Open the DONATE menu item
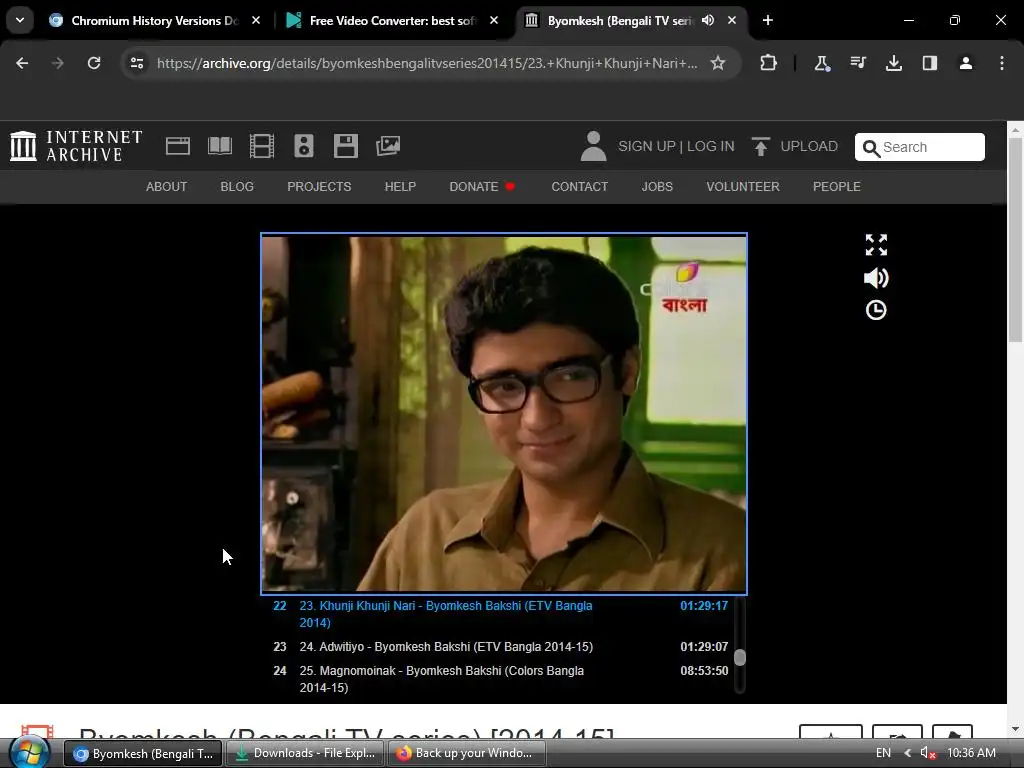Screen dimensions: 1024x768 482,187
